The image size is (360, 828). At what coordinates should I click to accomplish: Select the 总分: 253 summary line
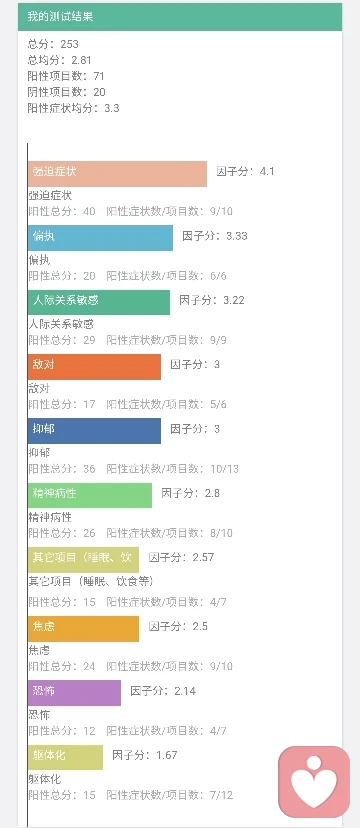tap(53, 44)
